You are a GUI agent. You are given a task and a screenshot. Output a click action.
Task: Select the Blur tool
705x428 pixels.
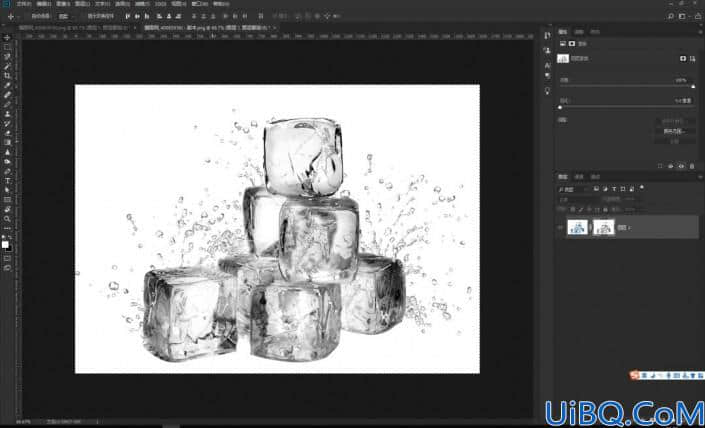(x=7, y=152)
